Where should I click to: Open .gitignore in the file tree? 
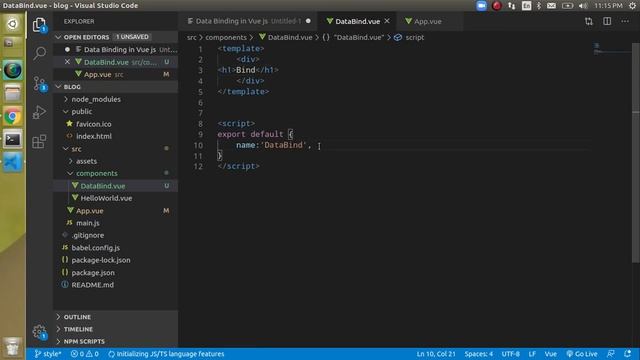[x=116, y=235]
